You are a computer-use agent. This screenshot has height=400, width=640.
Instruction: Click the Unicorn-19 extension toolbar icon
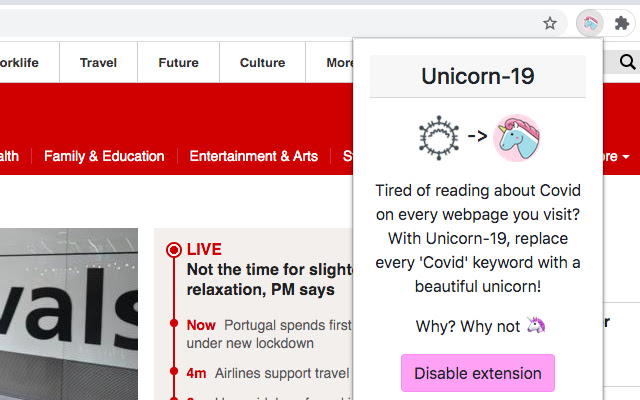coord(590,23)
